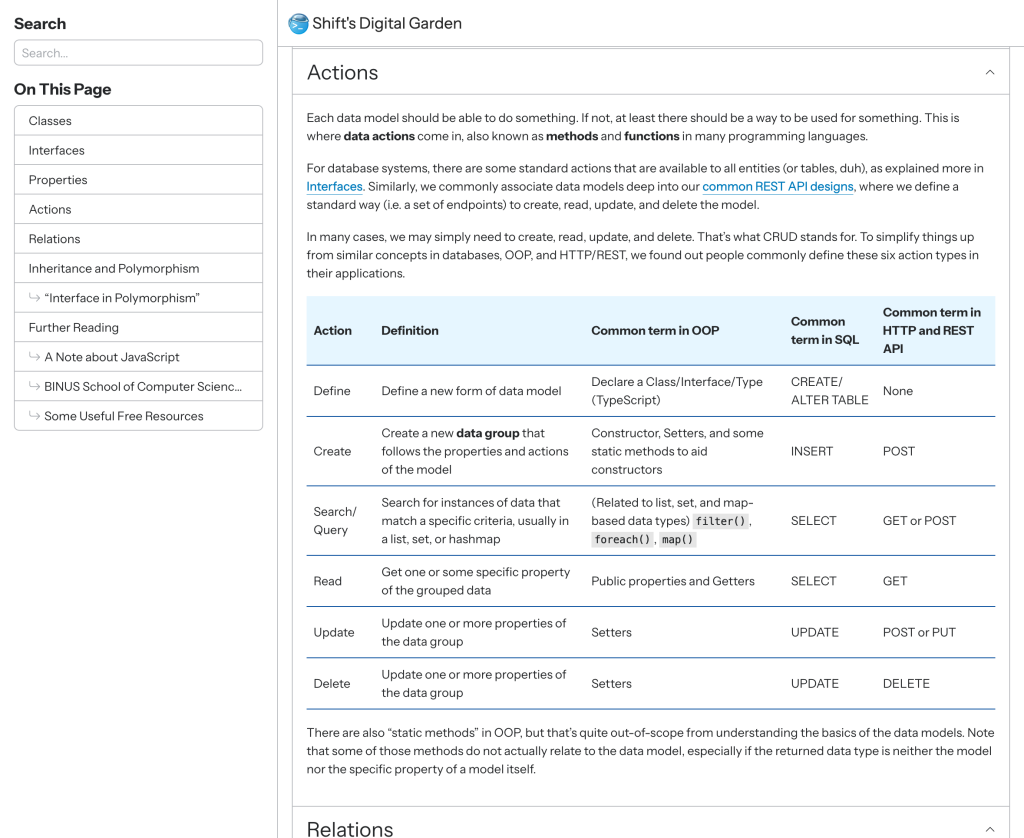Click inside the Search field
Screen dimensions: 1024x838
point(138,52)
